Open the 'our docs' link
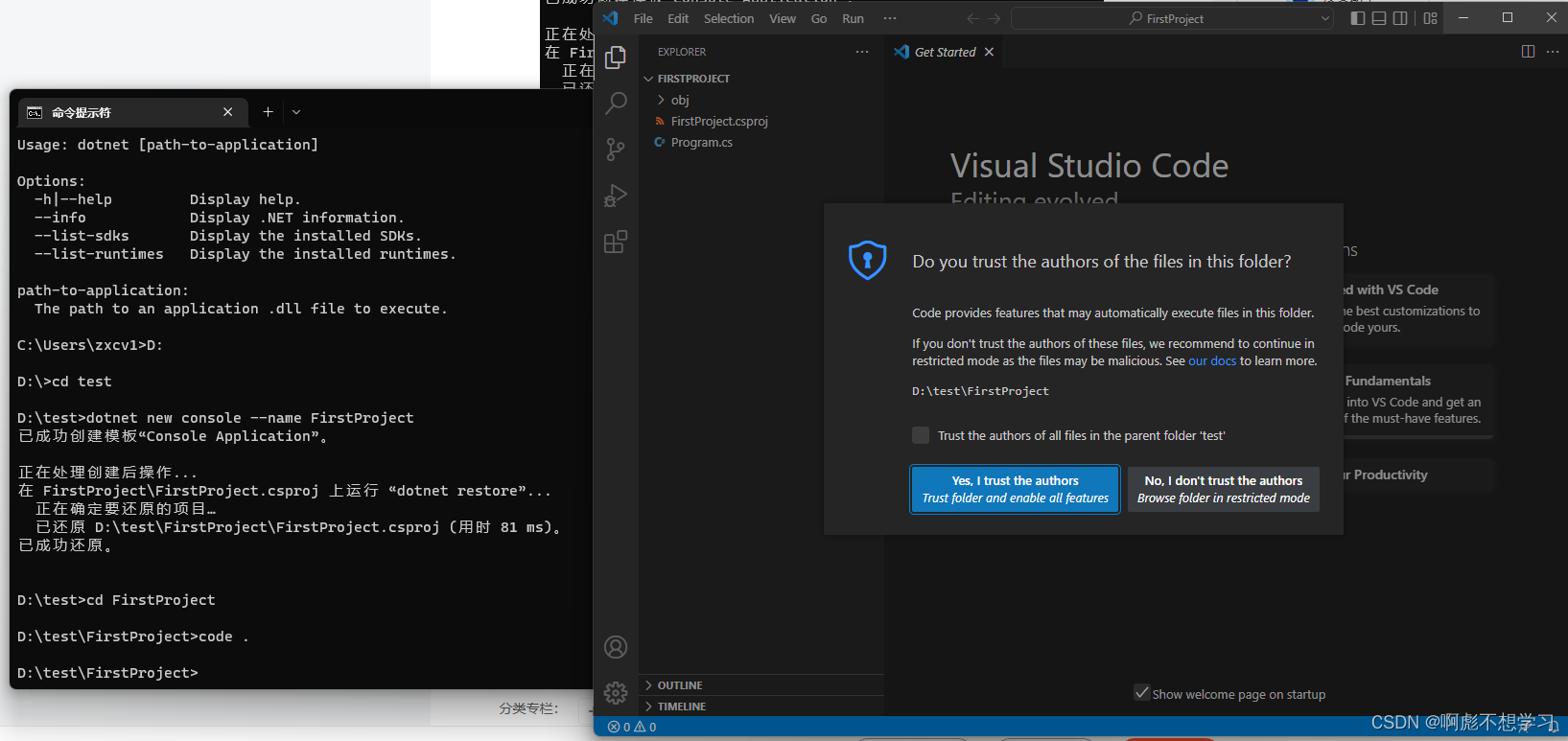This screenshot has height=741, width=1568. (x=1212, y=361)
